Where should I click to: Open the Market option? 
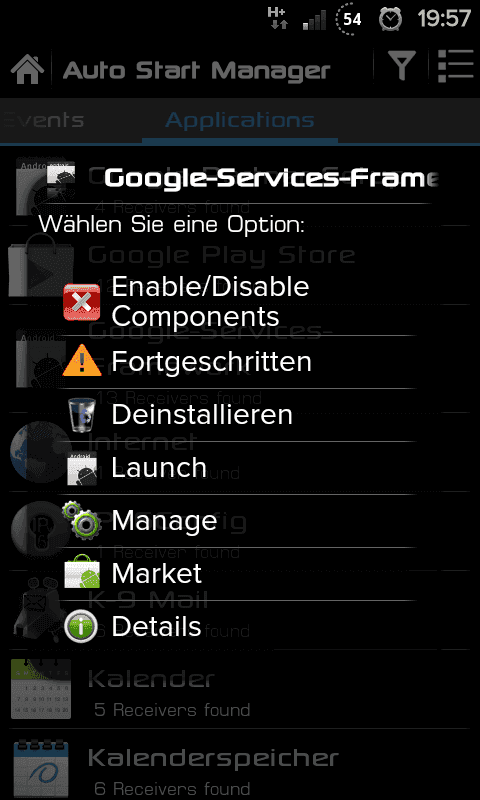pos(240,573)
